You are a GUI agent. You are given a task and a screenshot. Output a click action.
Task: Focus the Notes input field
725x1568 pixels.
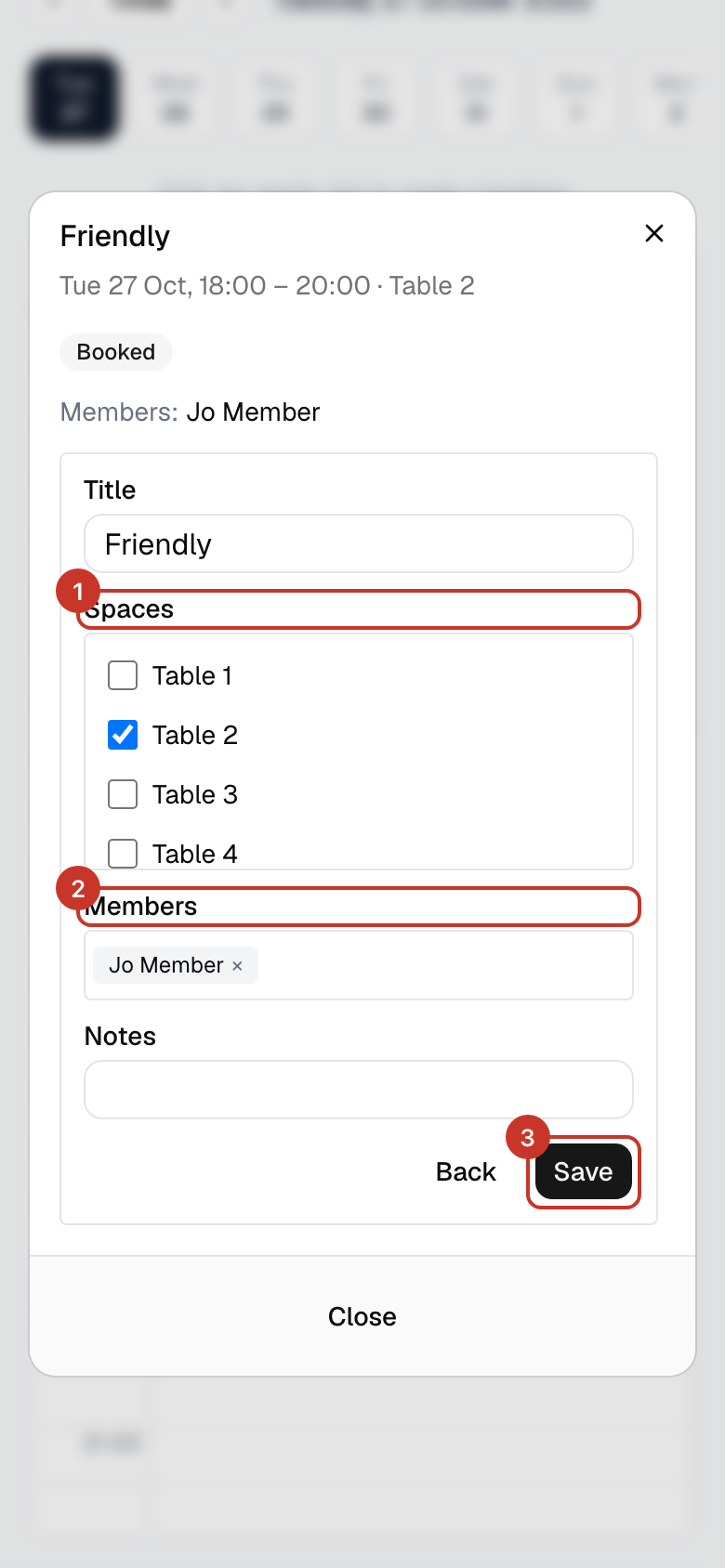tap(359, 1090)
